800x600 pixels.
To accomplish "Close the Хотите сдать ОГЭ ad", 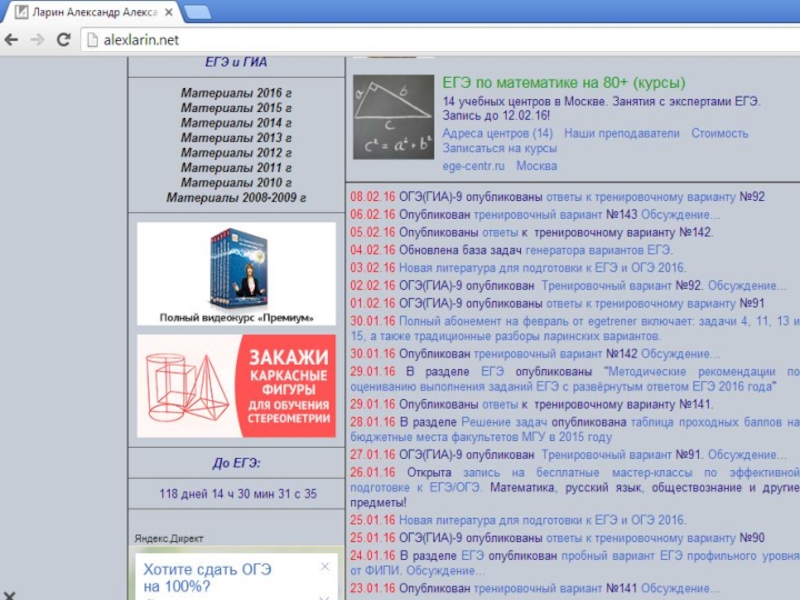I will pyautogui.click(x=325, y=566).
